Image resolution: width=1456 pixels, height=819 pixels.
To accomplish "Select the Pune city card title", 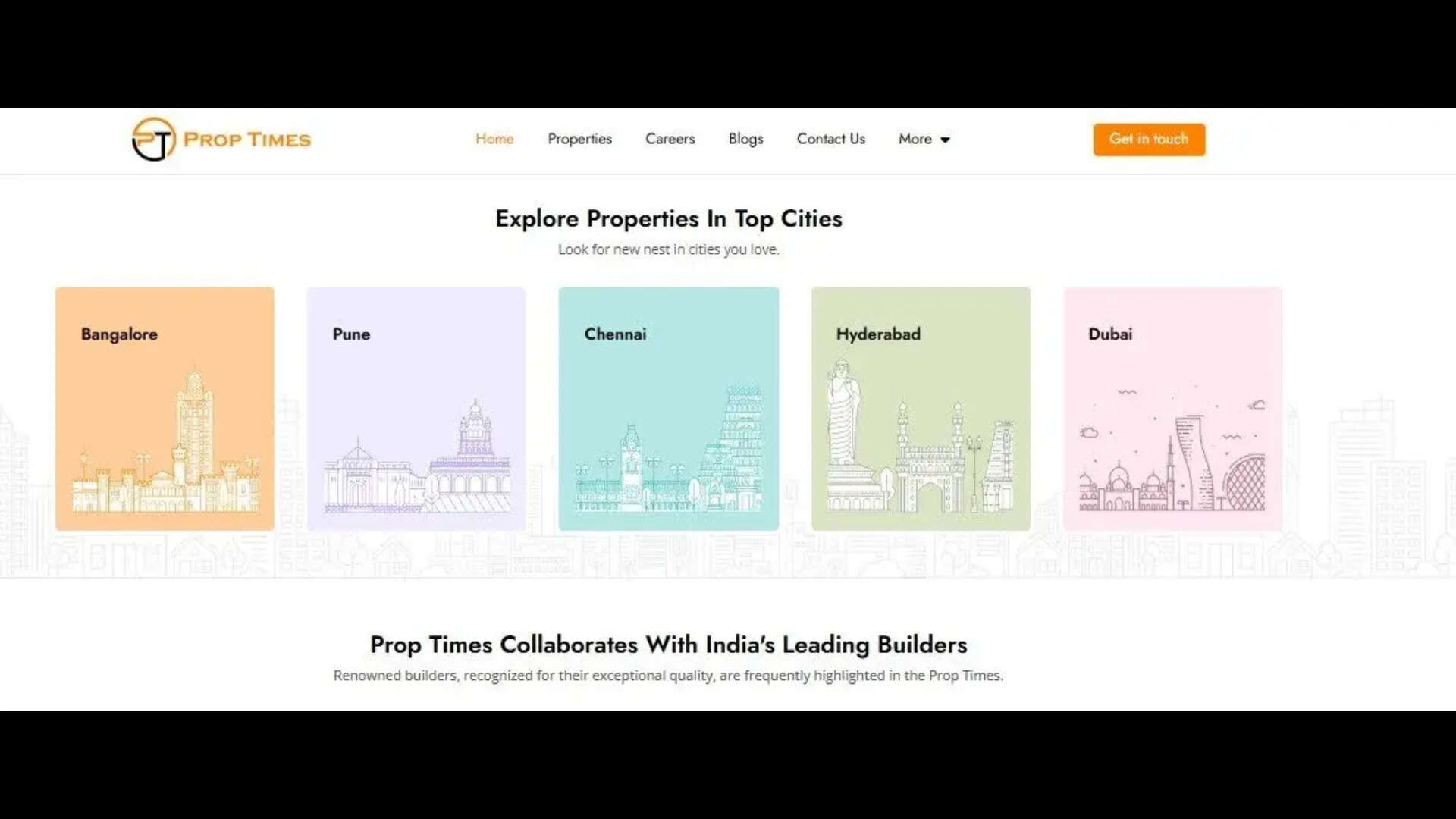I will click(x=351, y=334).
